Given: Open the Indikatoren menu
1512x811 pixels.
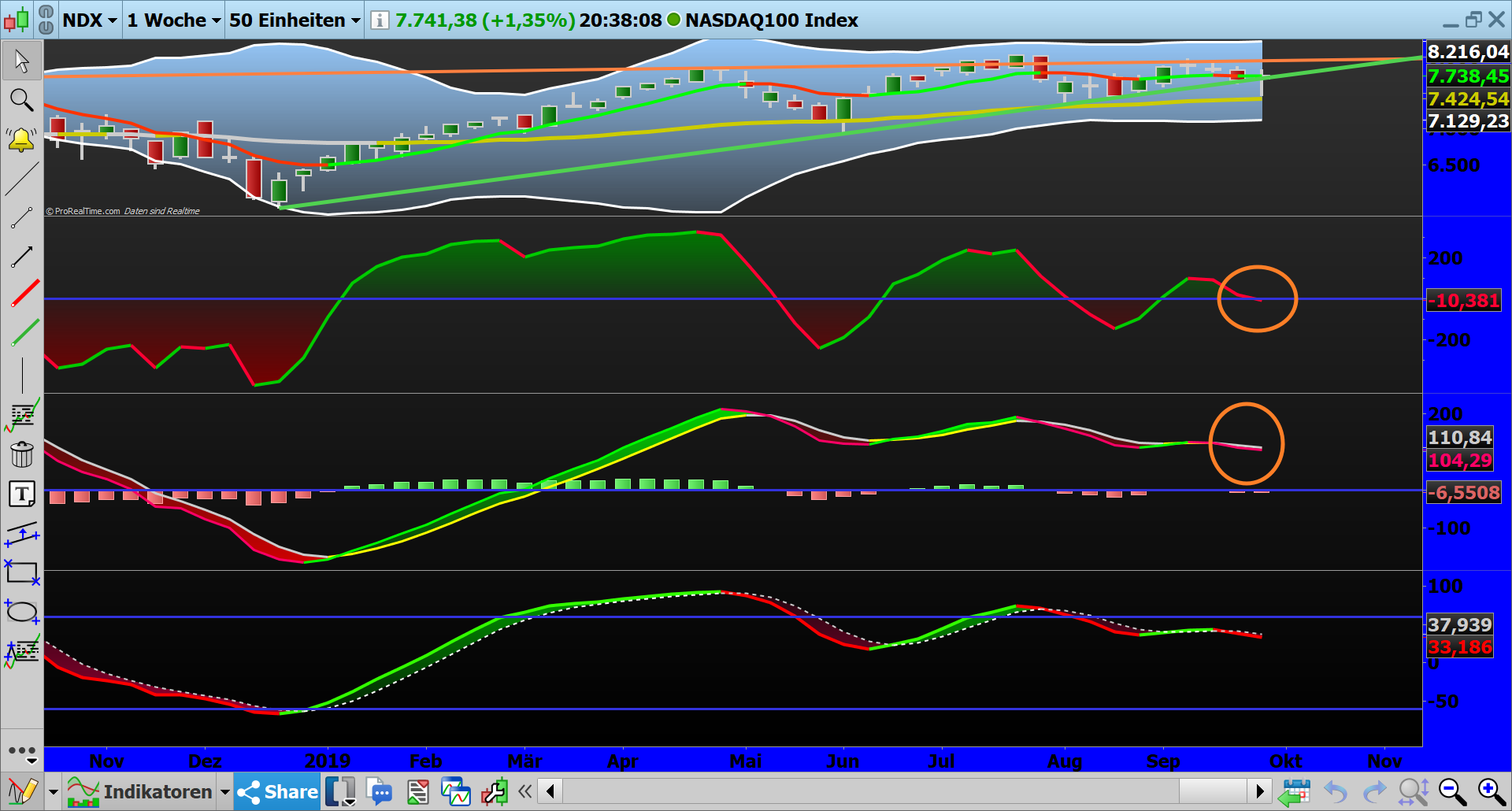Looking at the screenshot, I should 146,791.
